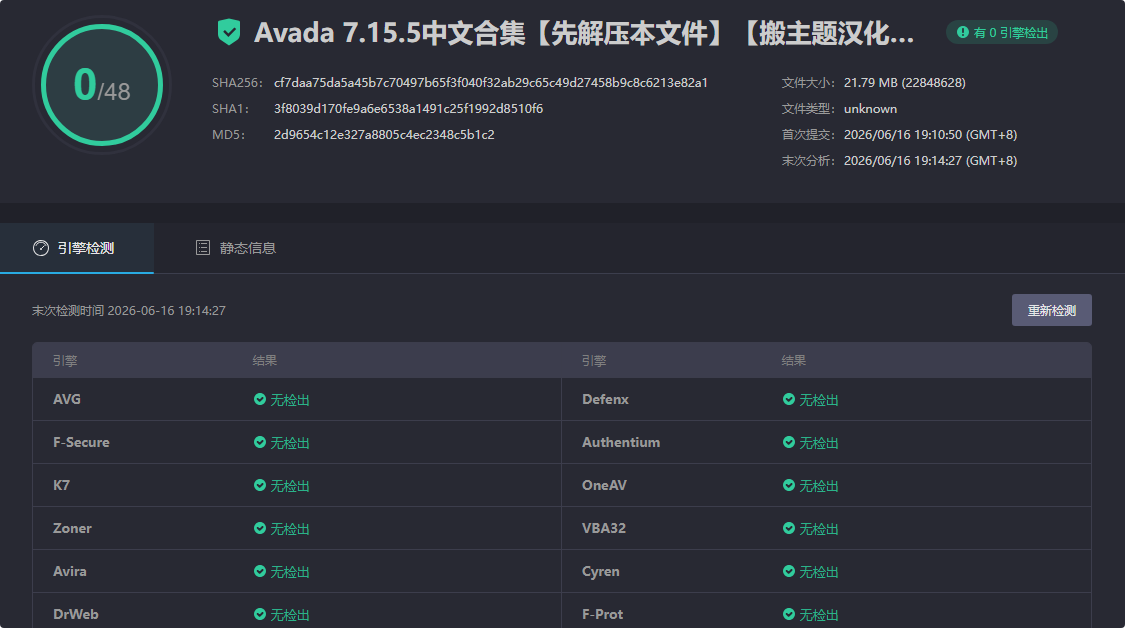Click the OneAV engine name
The width and height of the screenshot is (1125, 628).
[x=604, y=485]
